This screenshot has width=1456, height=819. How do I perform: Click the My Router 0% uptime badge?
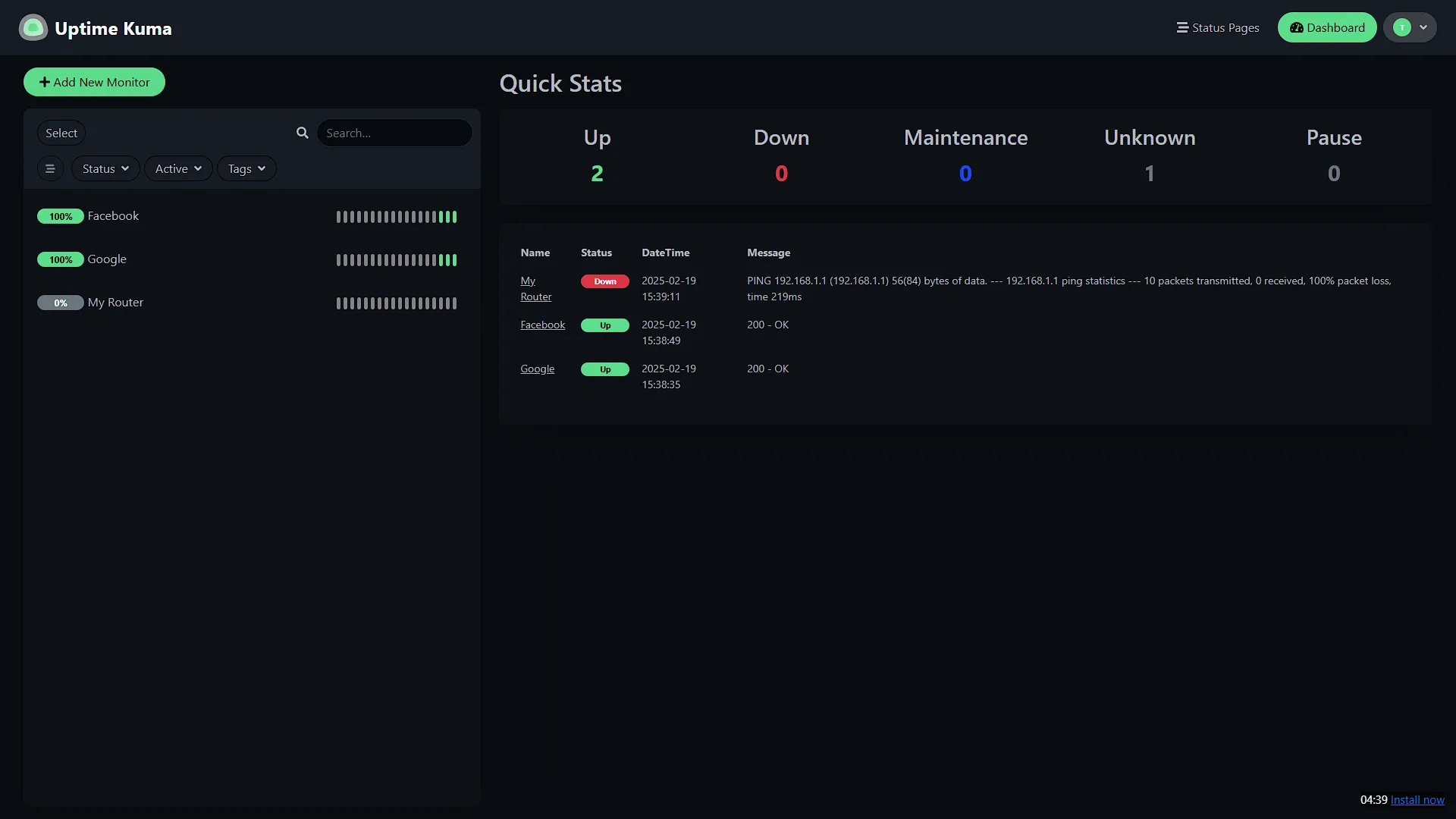61,303
